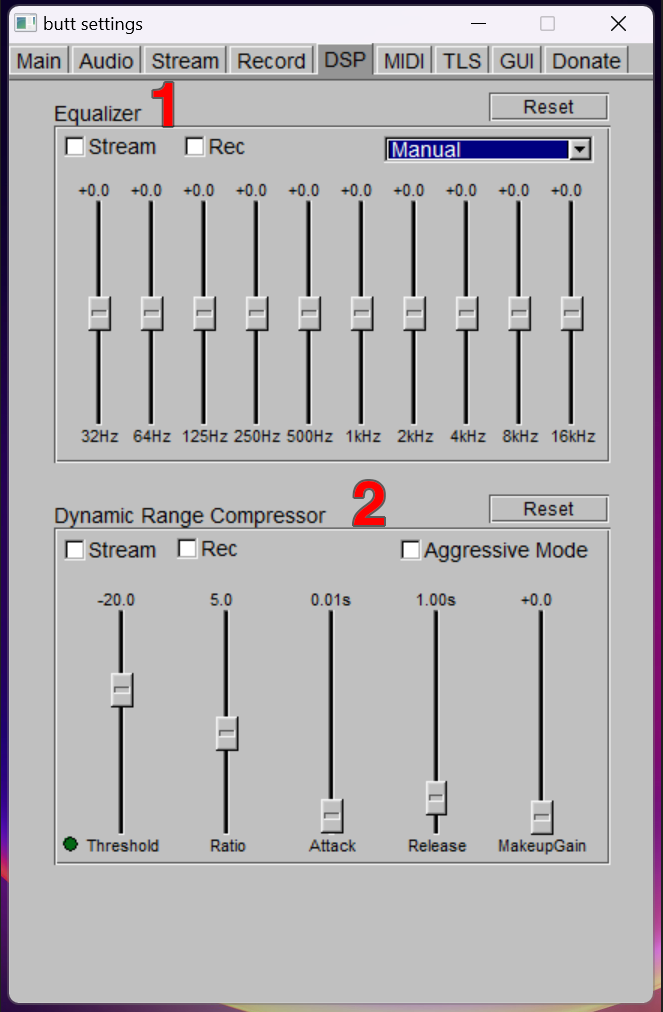Click the compressor Ratio slider handle
The width and height of the screenshot is (663, 1012).
(227, 733)
